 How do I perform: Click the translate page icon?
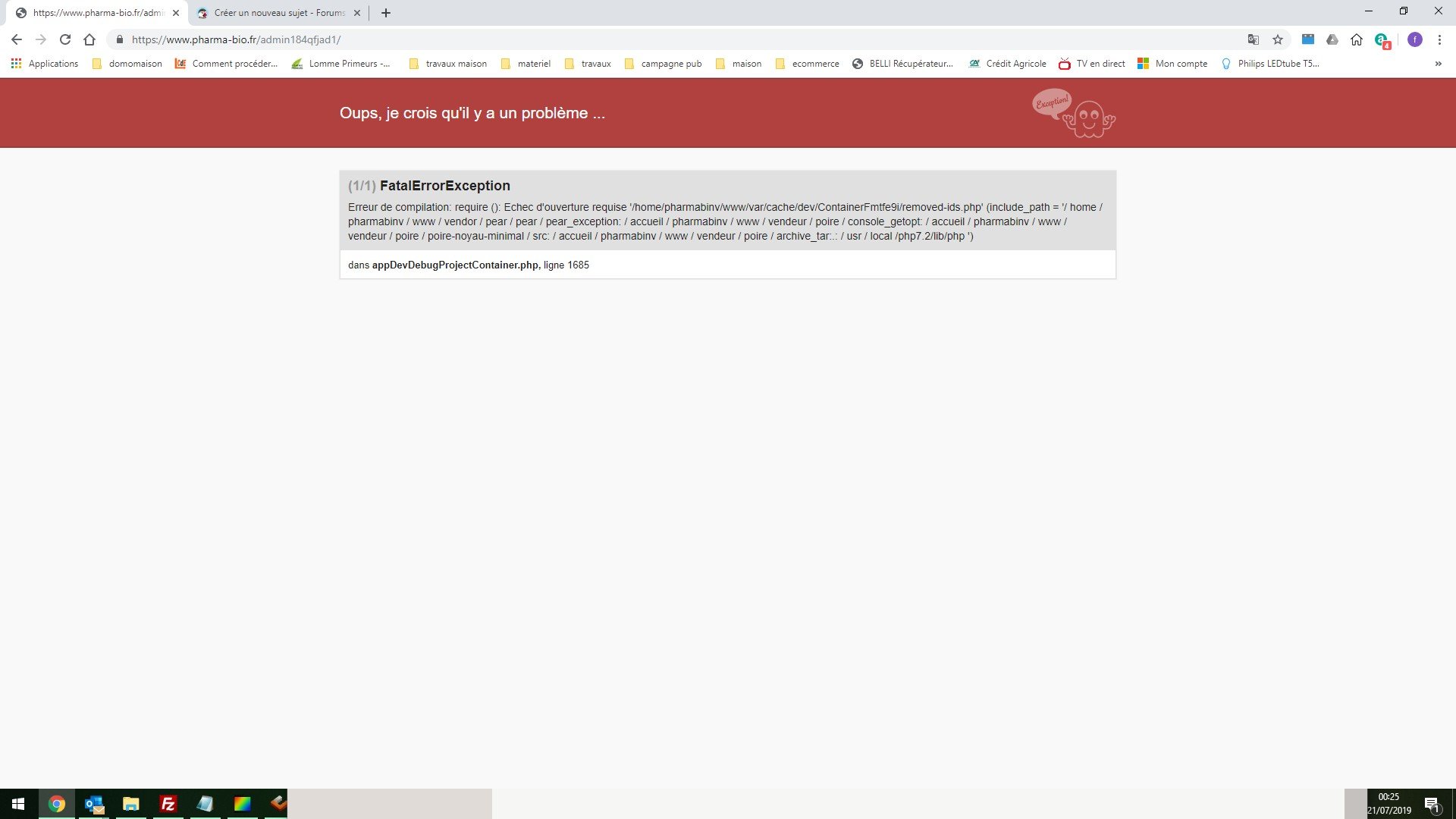click(1254, 39)
